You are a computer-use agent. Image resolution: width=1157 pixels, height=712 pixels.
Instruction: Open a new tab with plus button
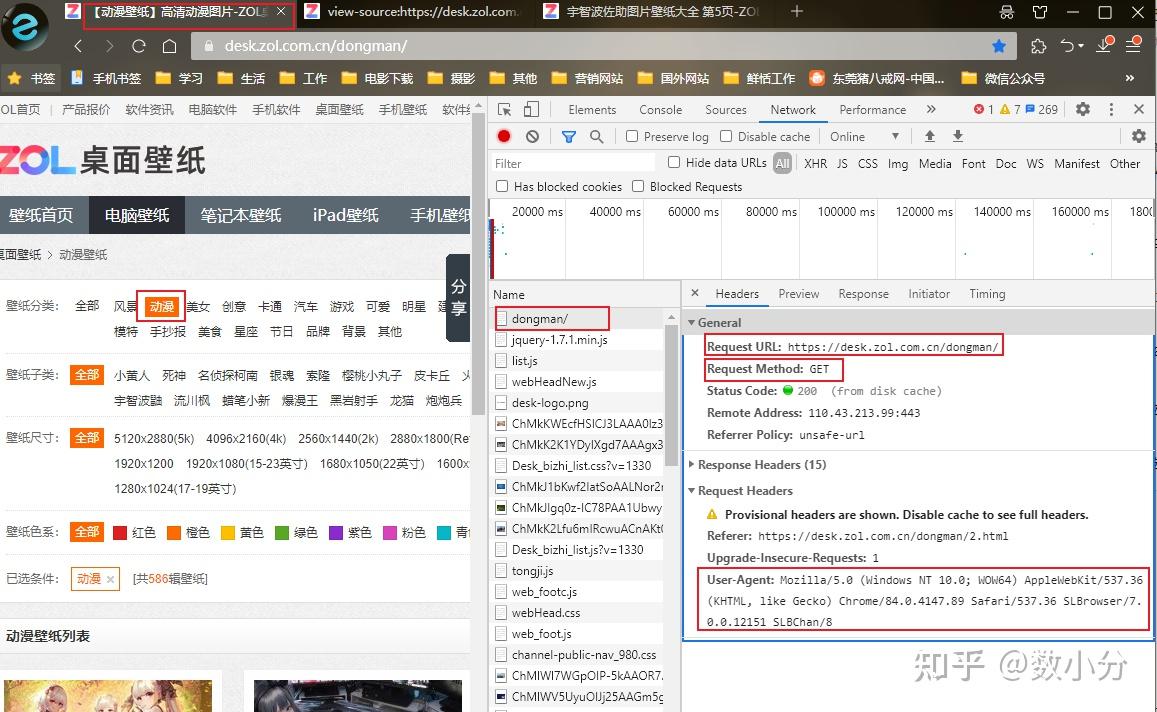pos(797,12)
